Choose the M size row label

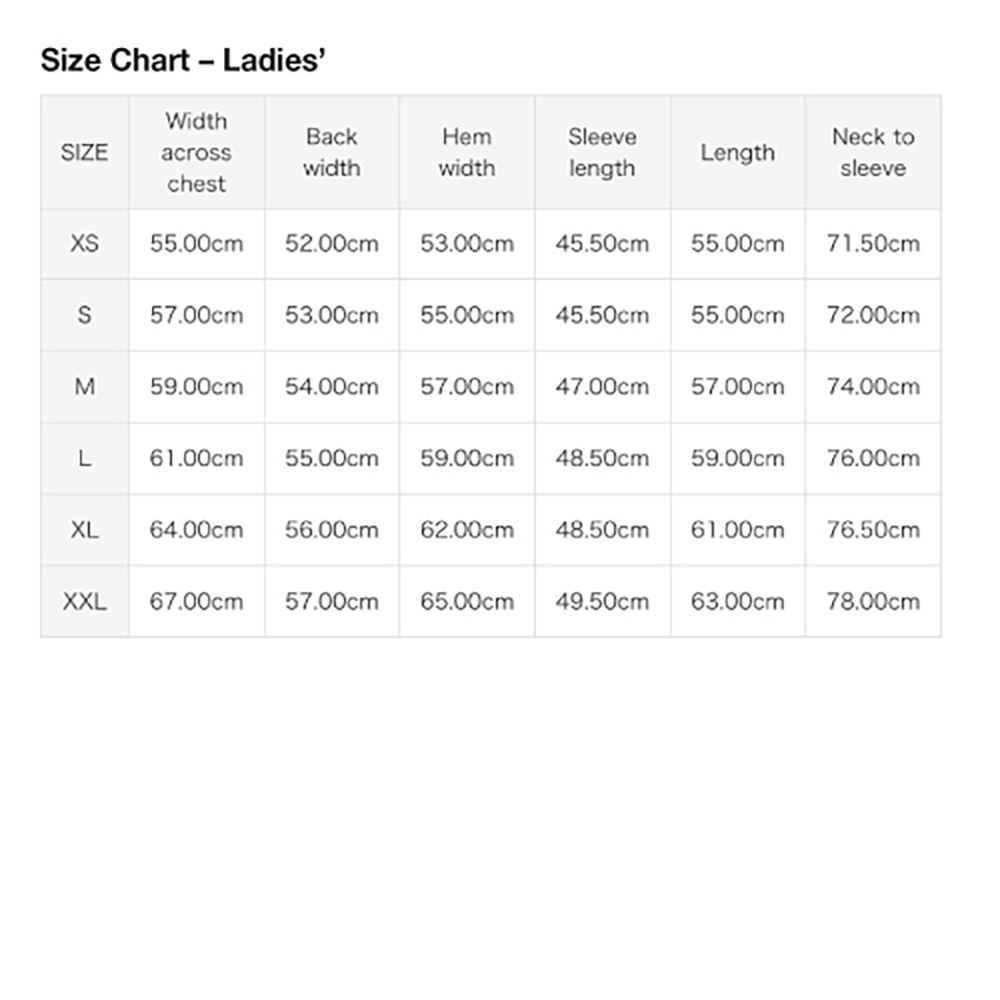pyautogui.click(x=85, y=386)
